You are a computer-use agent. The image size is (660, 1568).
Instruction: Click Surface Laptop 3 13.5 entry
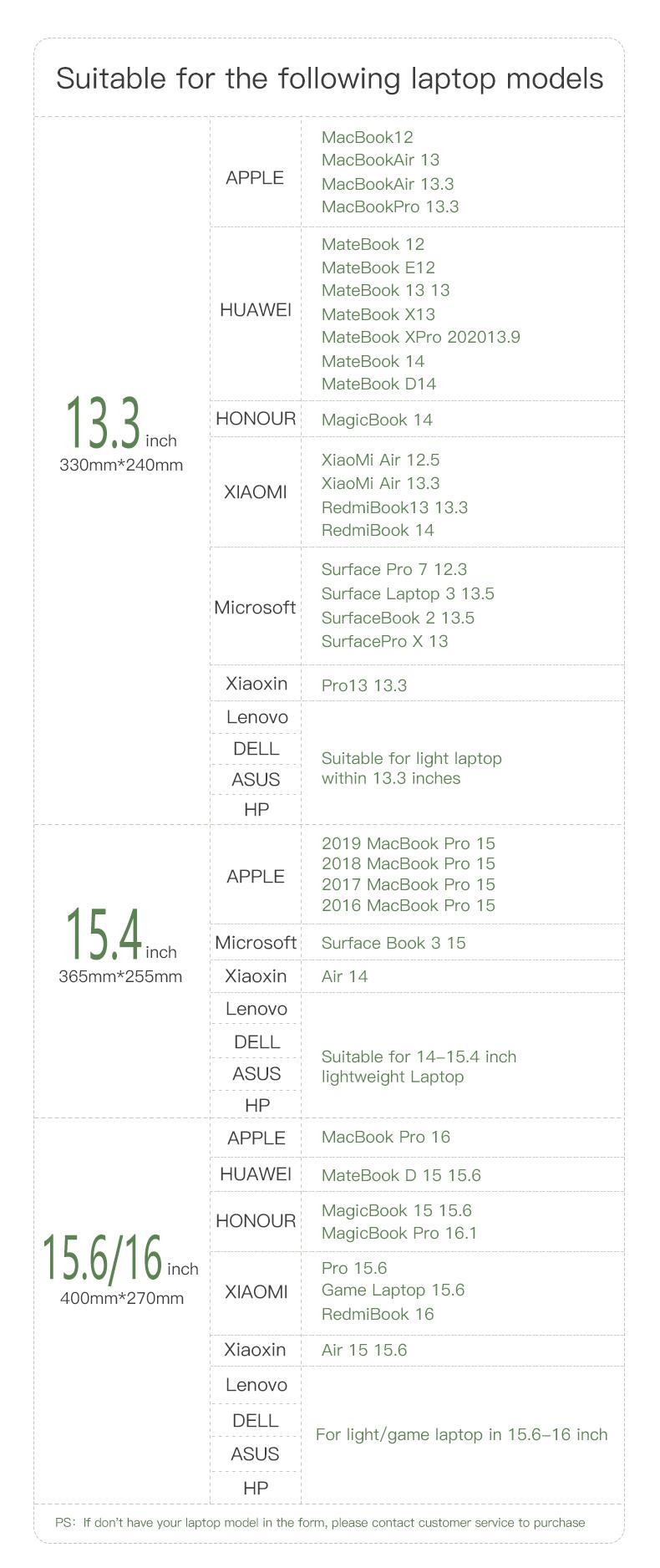click(408, 594)
